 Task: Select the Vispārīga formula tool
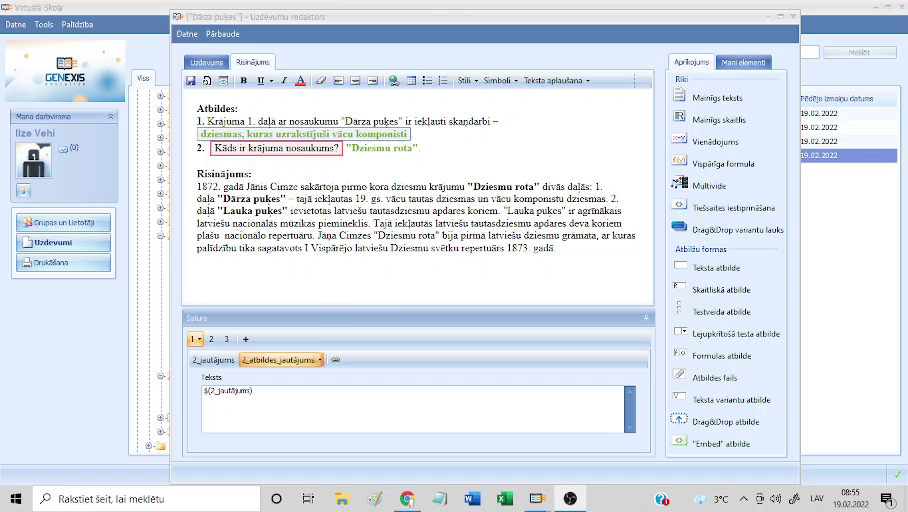click(x=680, y=163)
